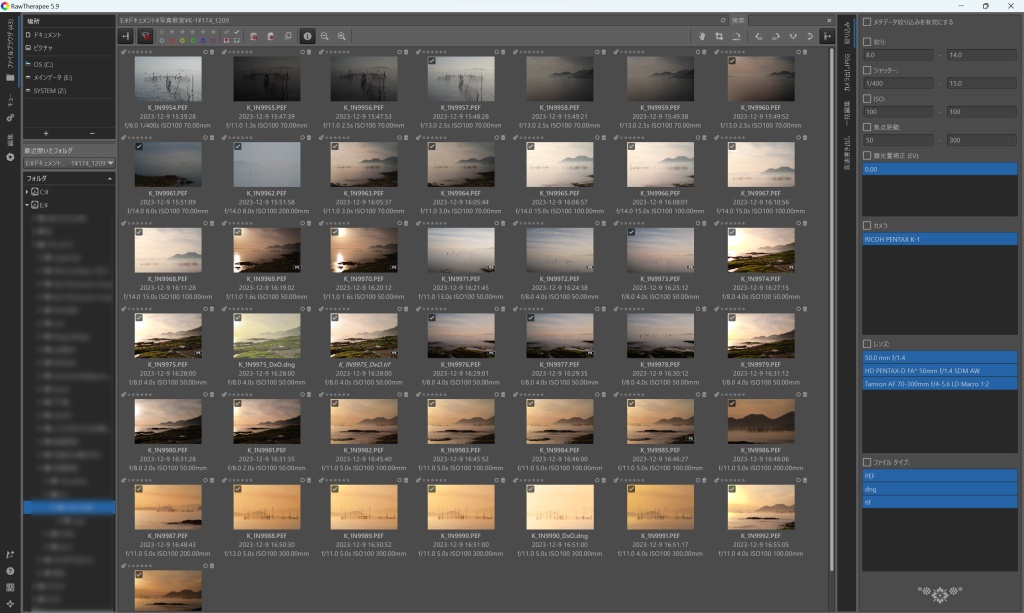1024x613 pixels.
Task: Select thumbnail K_1N9990_DxO.dng
Action: tap(560, 507)
